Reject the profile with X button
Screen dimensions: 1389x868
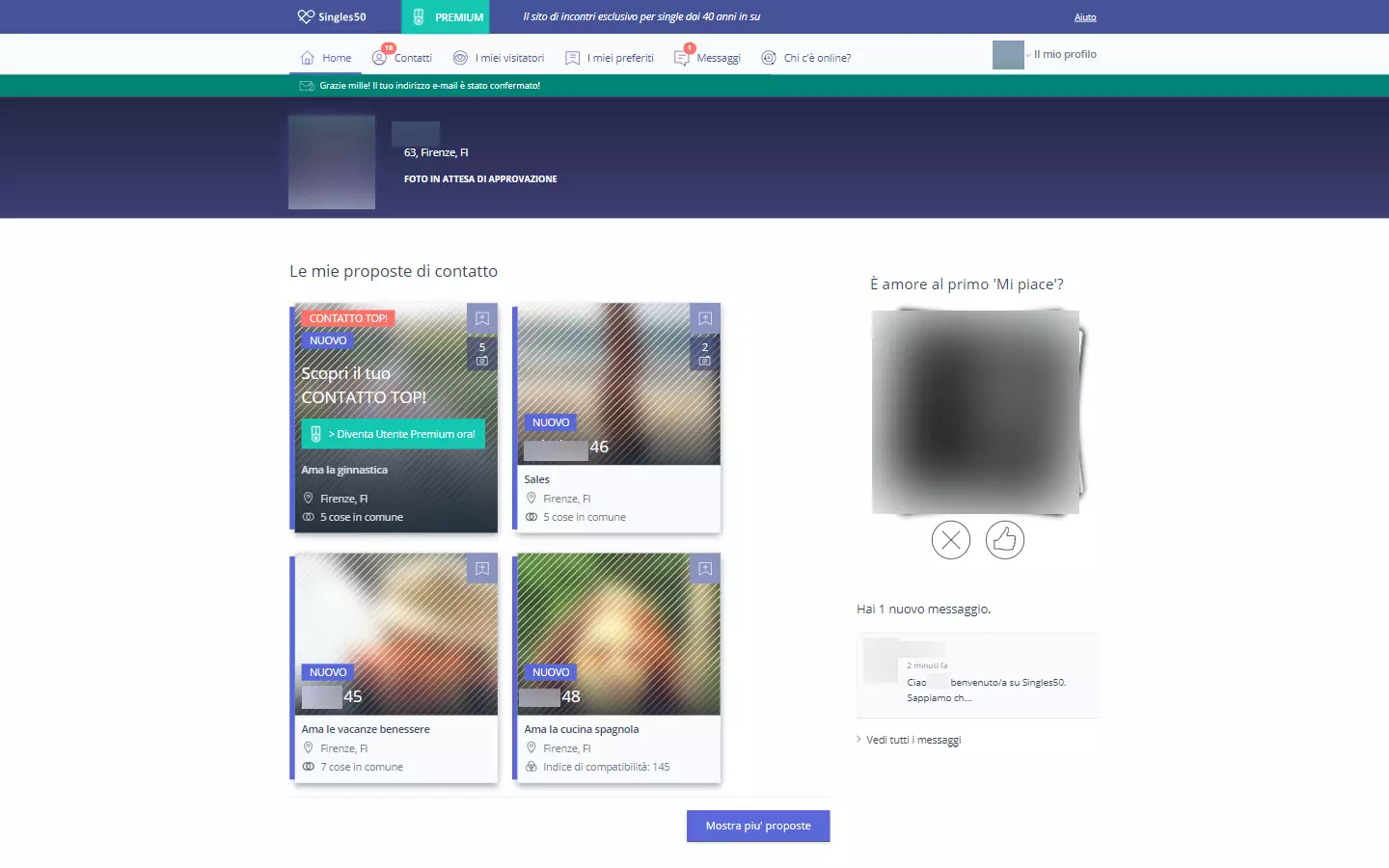[x=950, y=540]
